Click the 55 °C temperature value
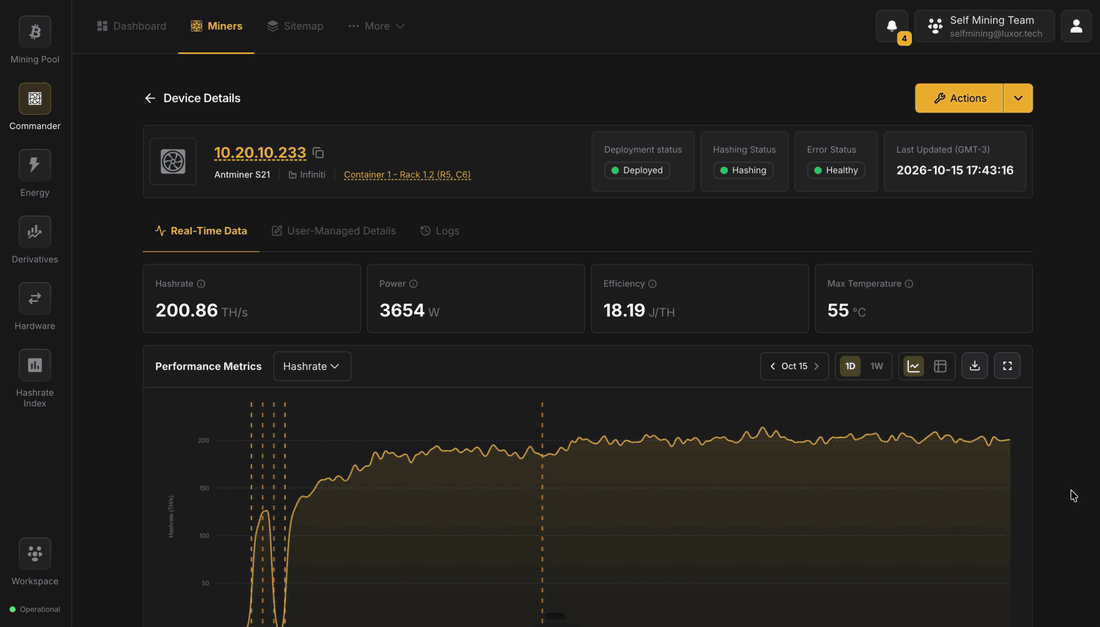 (x=846, y=311)
